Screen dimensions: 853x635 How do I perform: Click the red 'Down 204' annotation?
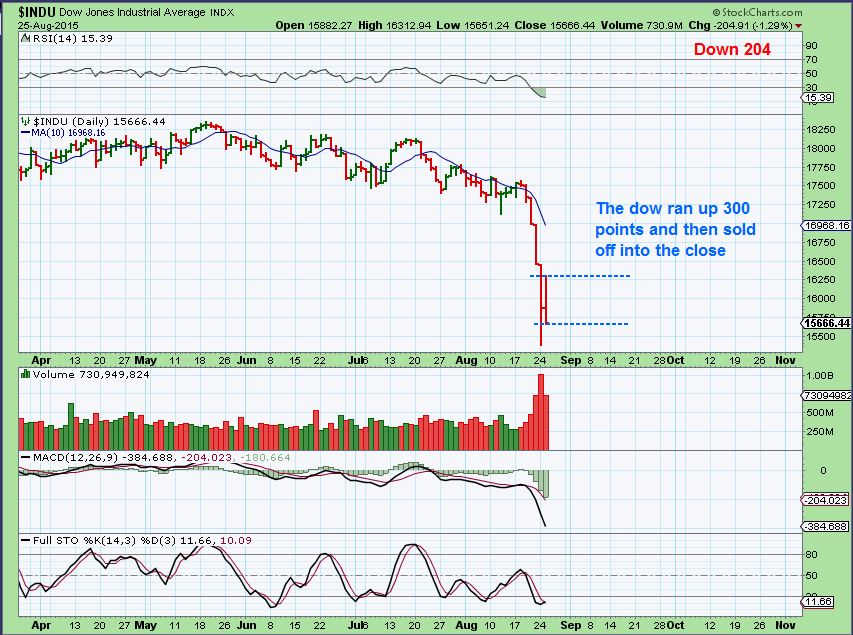coord(732,50)
